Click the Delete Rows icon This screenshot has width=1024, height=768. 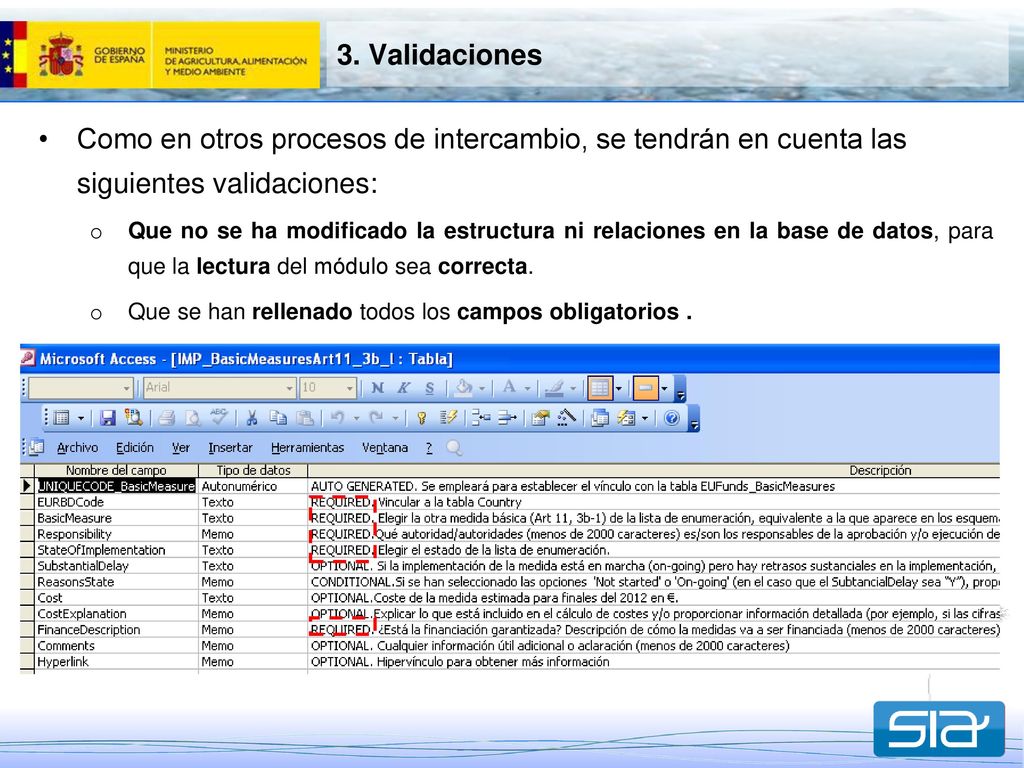tap(507, 418)
